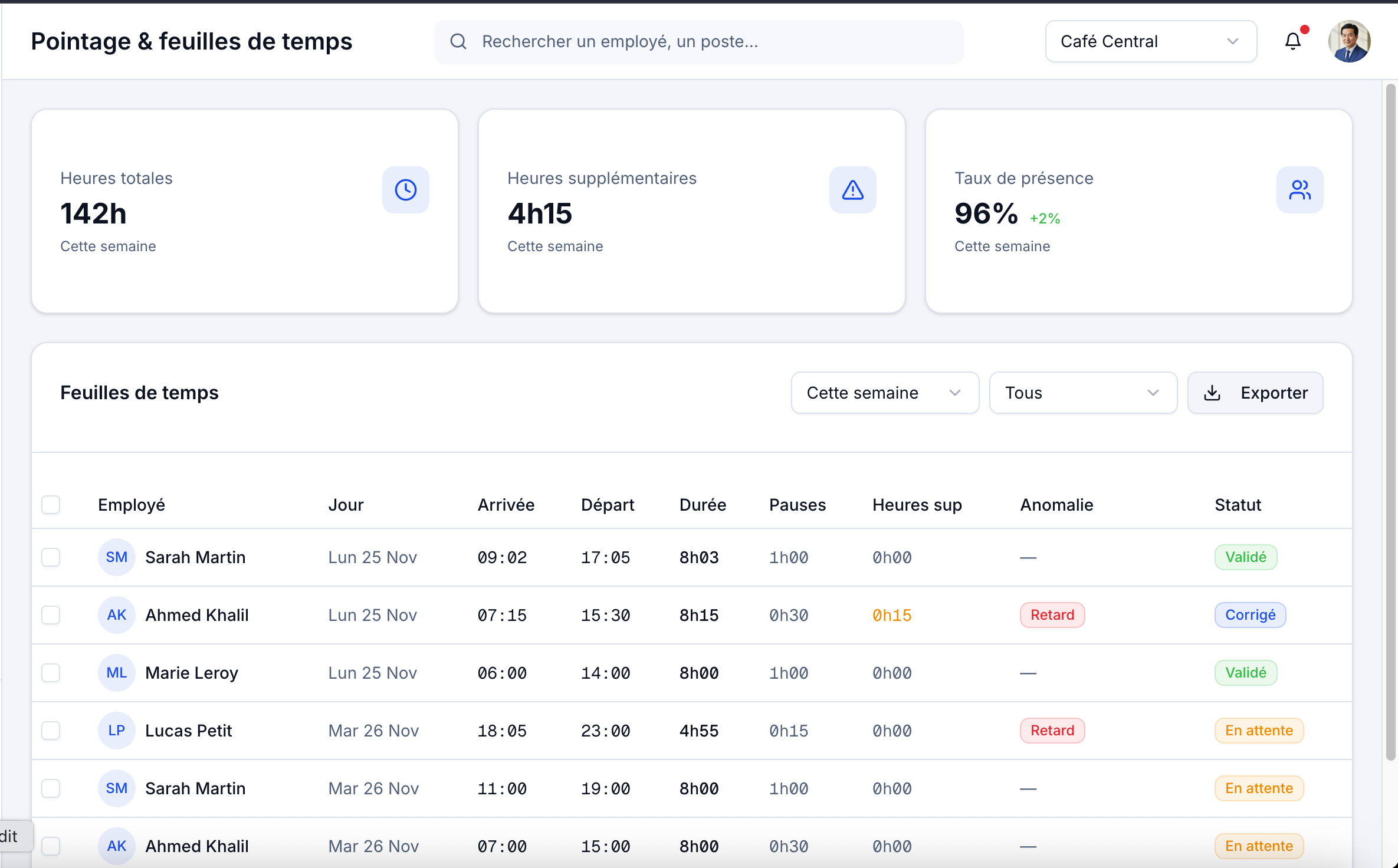Click the search magnifier icon
The image size is (1398, 868).
click(458, 41)
